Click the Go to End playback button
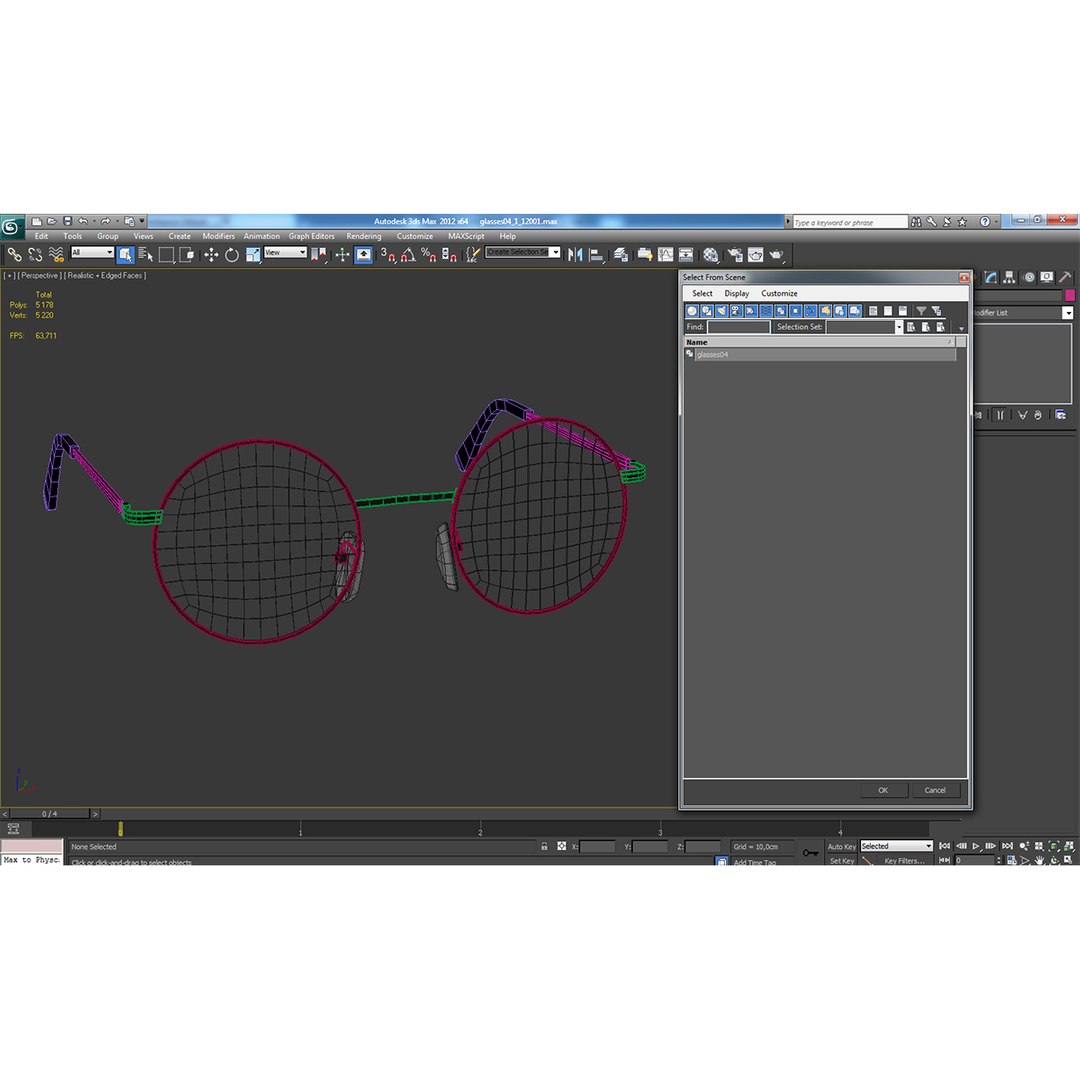 (x=1007, y=847)
